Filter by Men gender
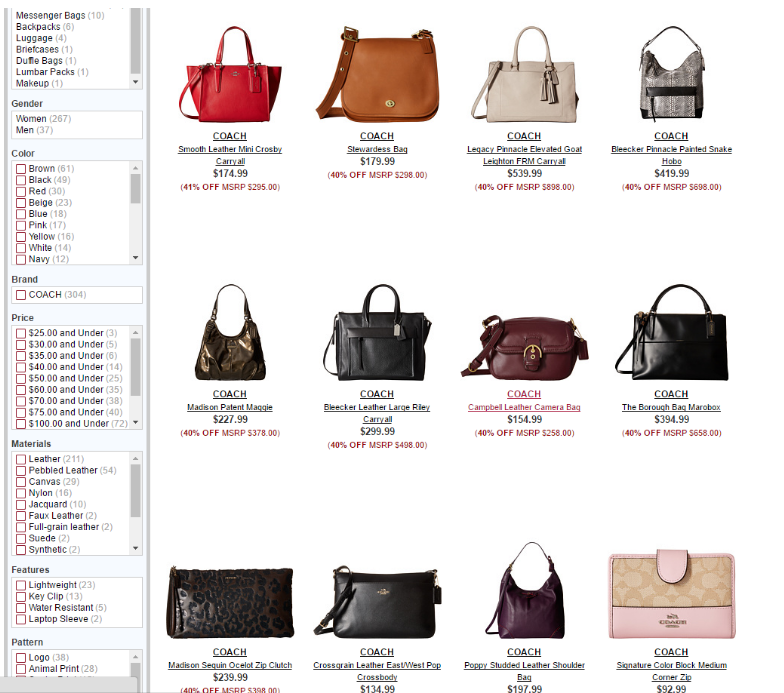Screen dimensions: 784x693 click(34, 130)
